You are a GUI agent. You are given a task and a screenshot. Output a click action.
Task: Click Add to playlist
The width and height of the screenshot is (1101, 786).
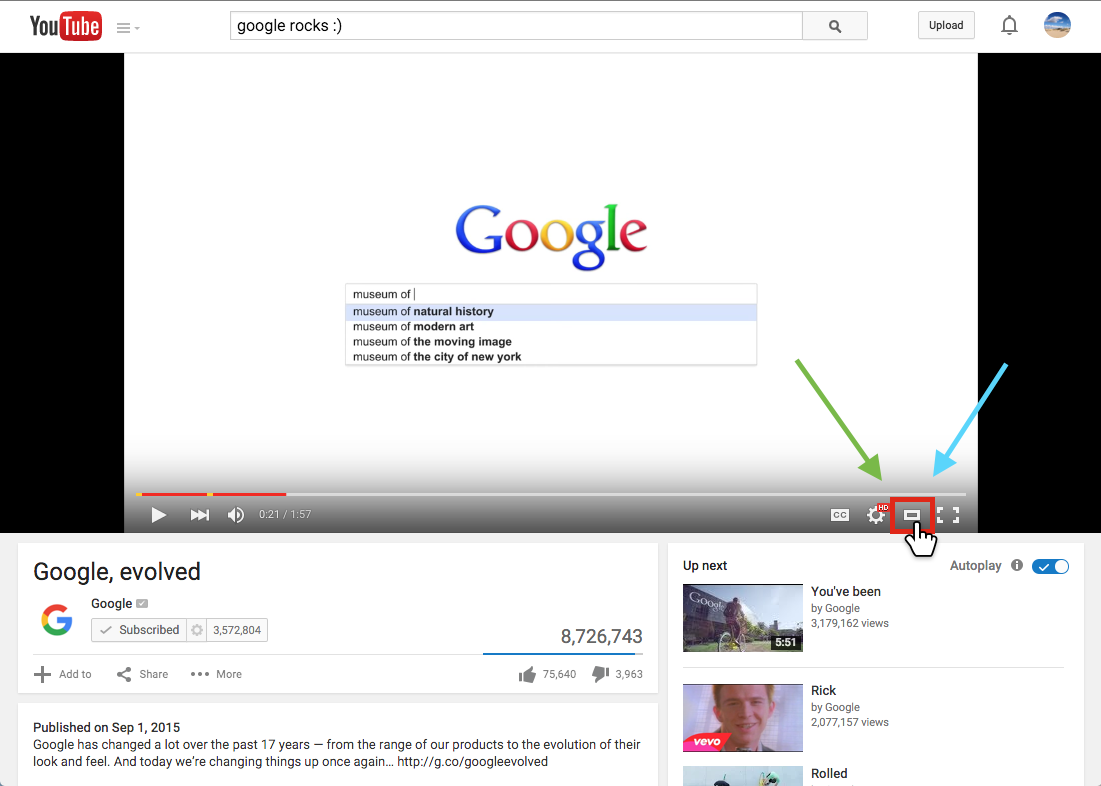click(62, 674)
